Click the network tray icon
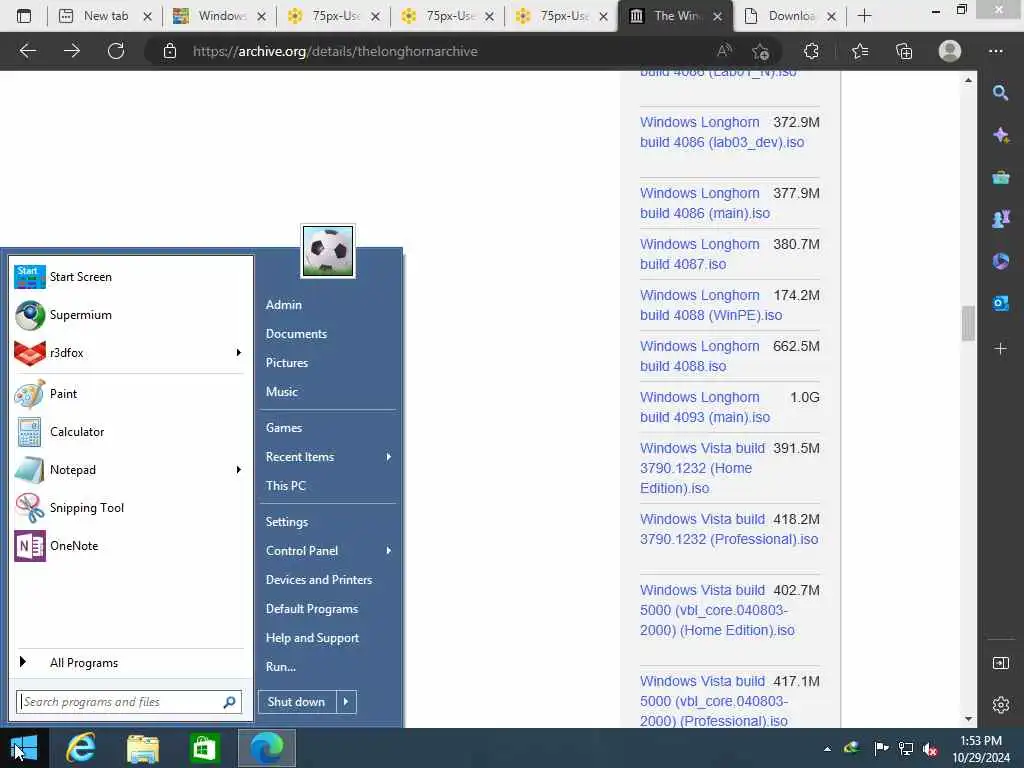 pyautogui.click(x=906, y=749)
